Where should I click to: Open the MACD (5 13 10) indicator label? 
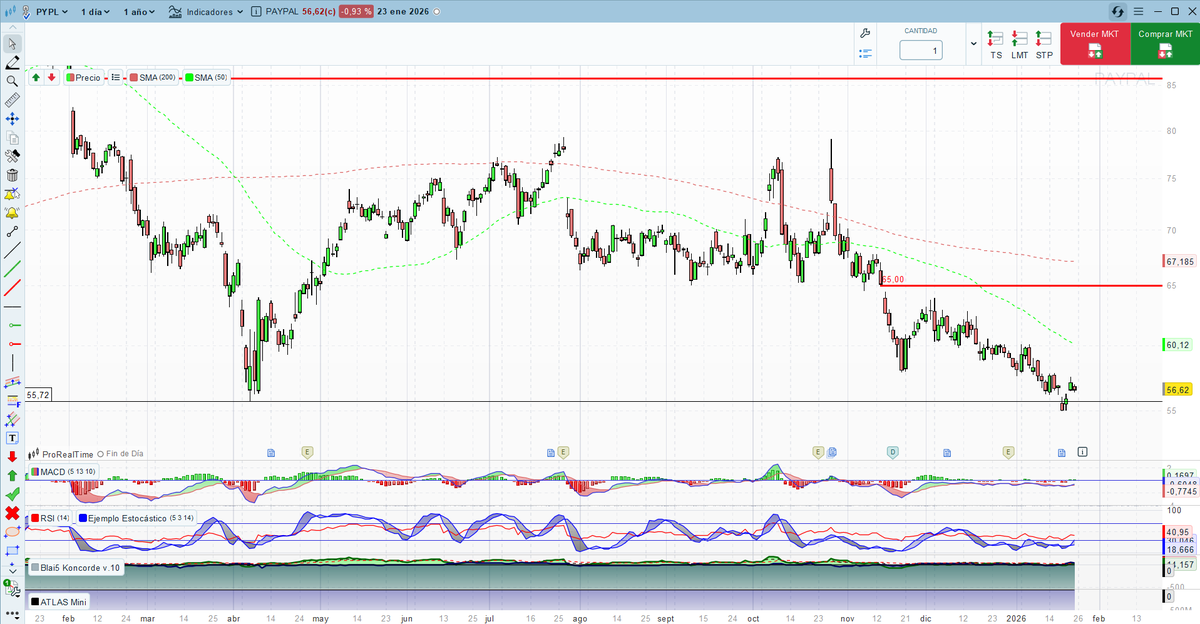click(66, 471)
